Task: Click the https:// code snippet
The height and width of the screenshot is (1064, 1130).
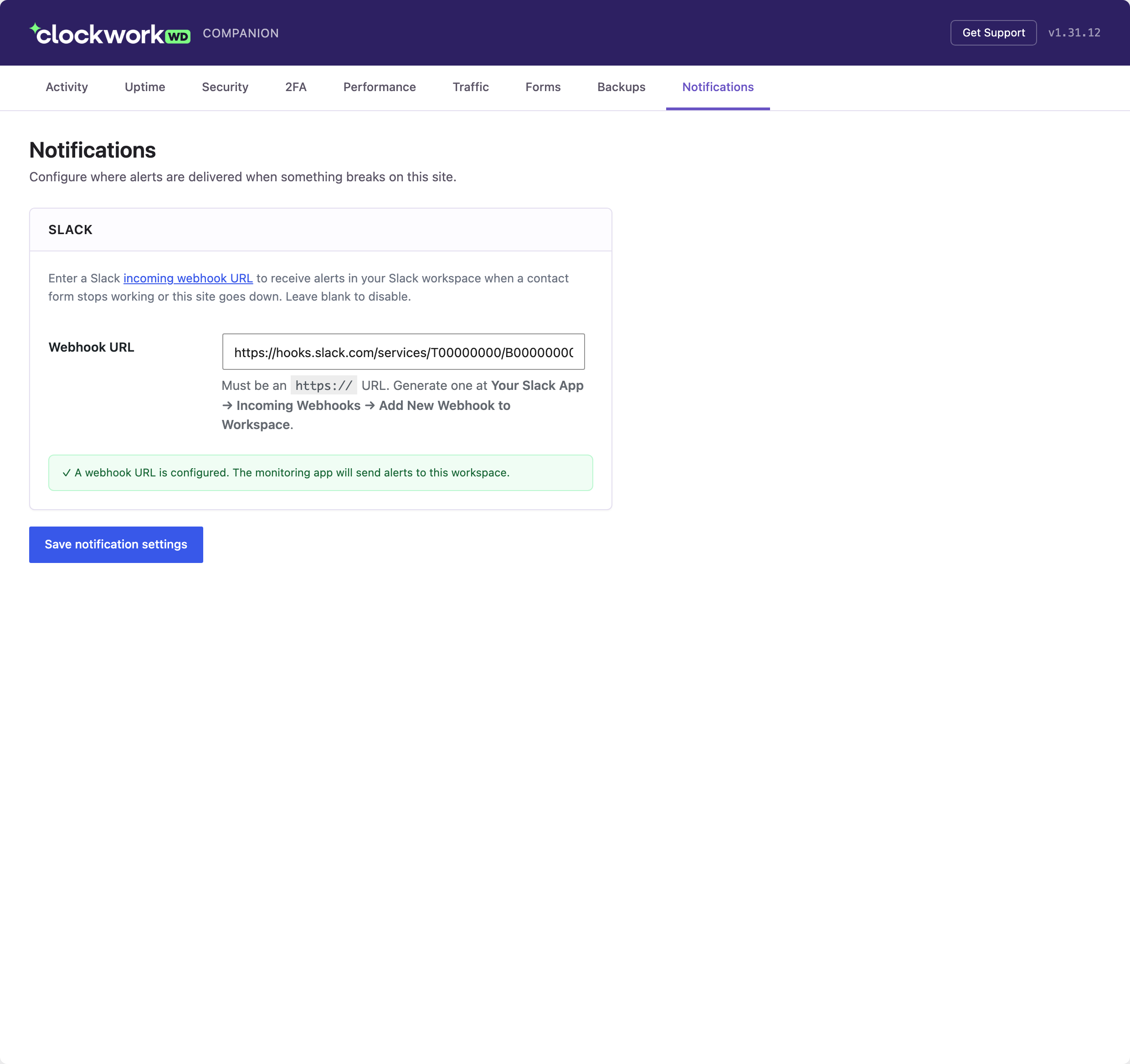Action: coord(324,385)
